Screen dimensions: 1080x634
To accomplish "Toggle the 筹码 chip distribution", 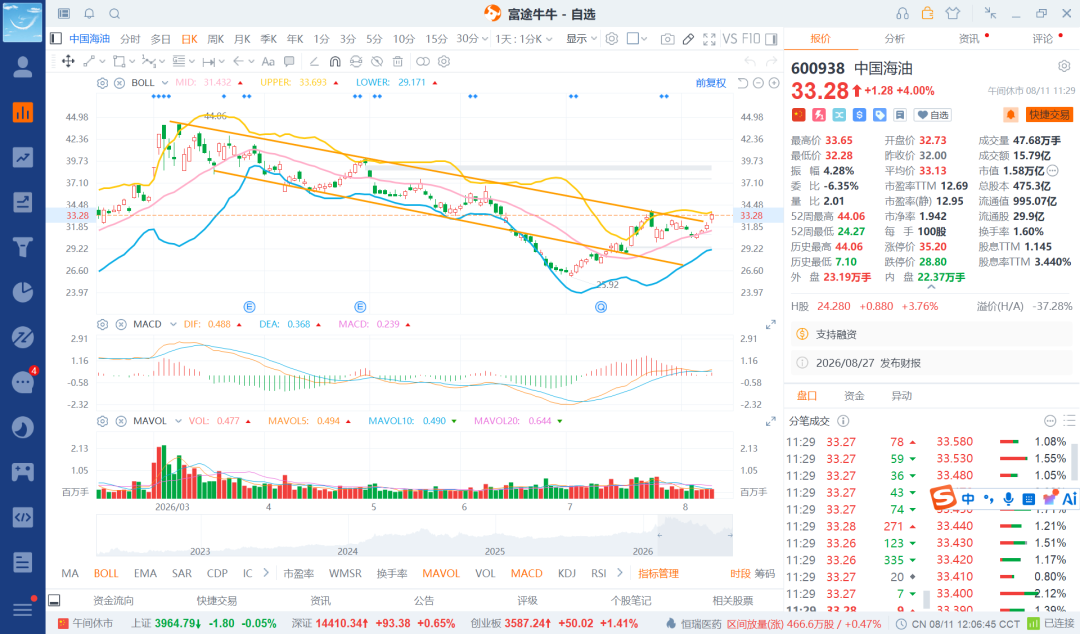I will click(765, 573).
